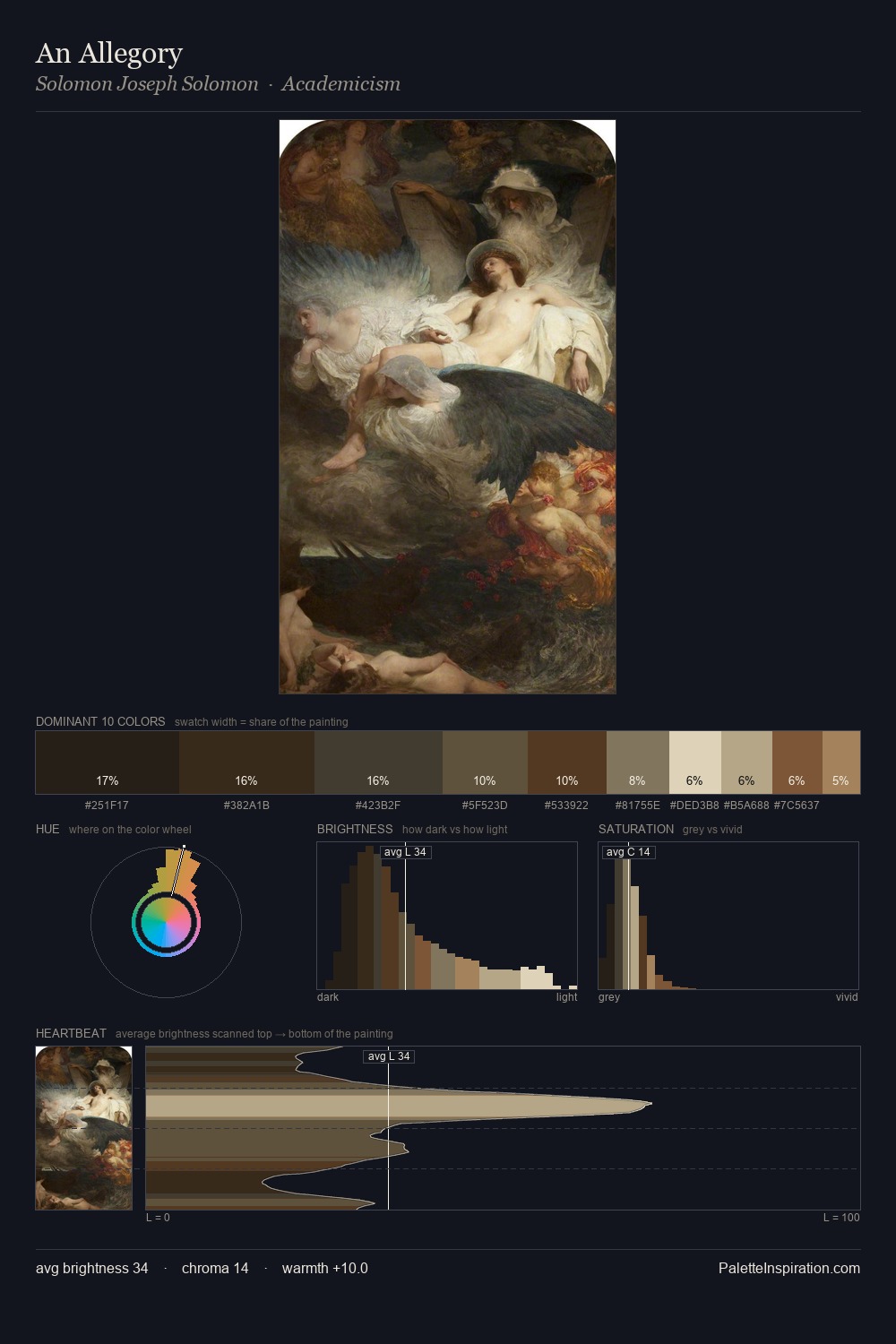The height and width of the screenshot is (1344, 896).
Task: Click hex code #B5A688
Action: coord(746,806)
